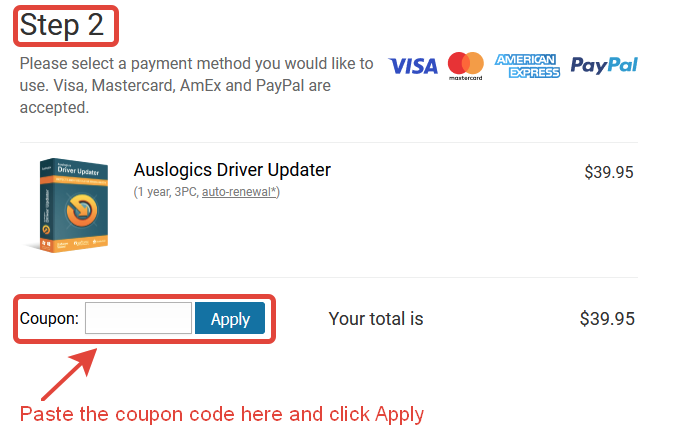Click the Visa payment logo
Image resolution: width=690 pixels, height=435 pixels.
pyautogui.click(x=413, y=66)
